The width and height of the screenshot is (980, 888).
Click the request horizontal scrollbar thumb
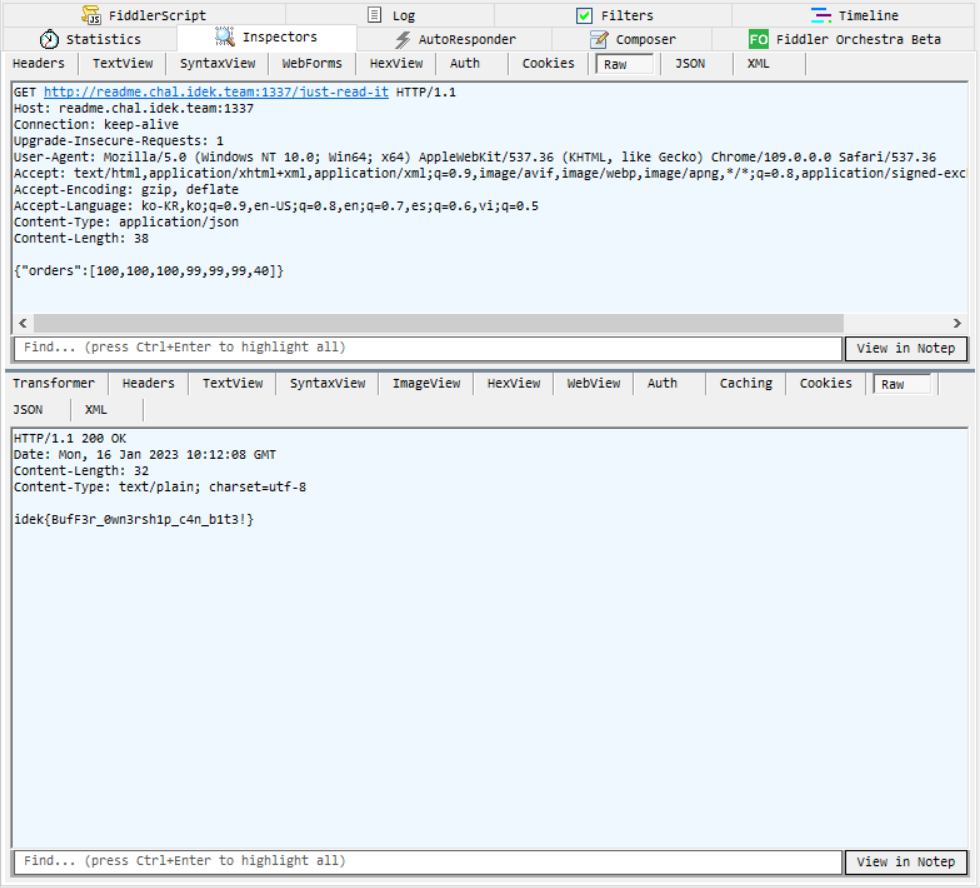pos(438,323)
